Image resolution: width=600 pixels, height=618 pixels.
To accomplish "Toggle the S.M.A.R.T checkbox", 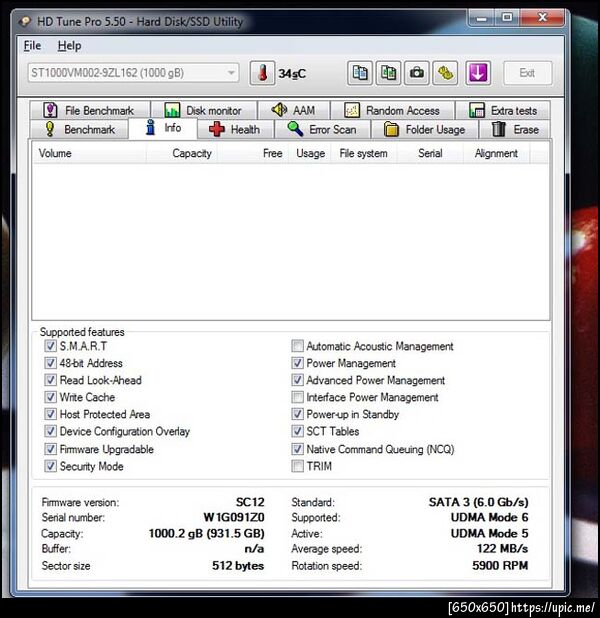I will point(50,346).
